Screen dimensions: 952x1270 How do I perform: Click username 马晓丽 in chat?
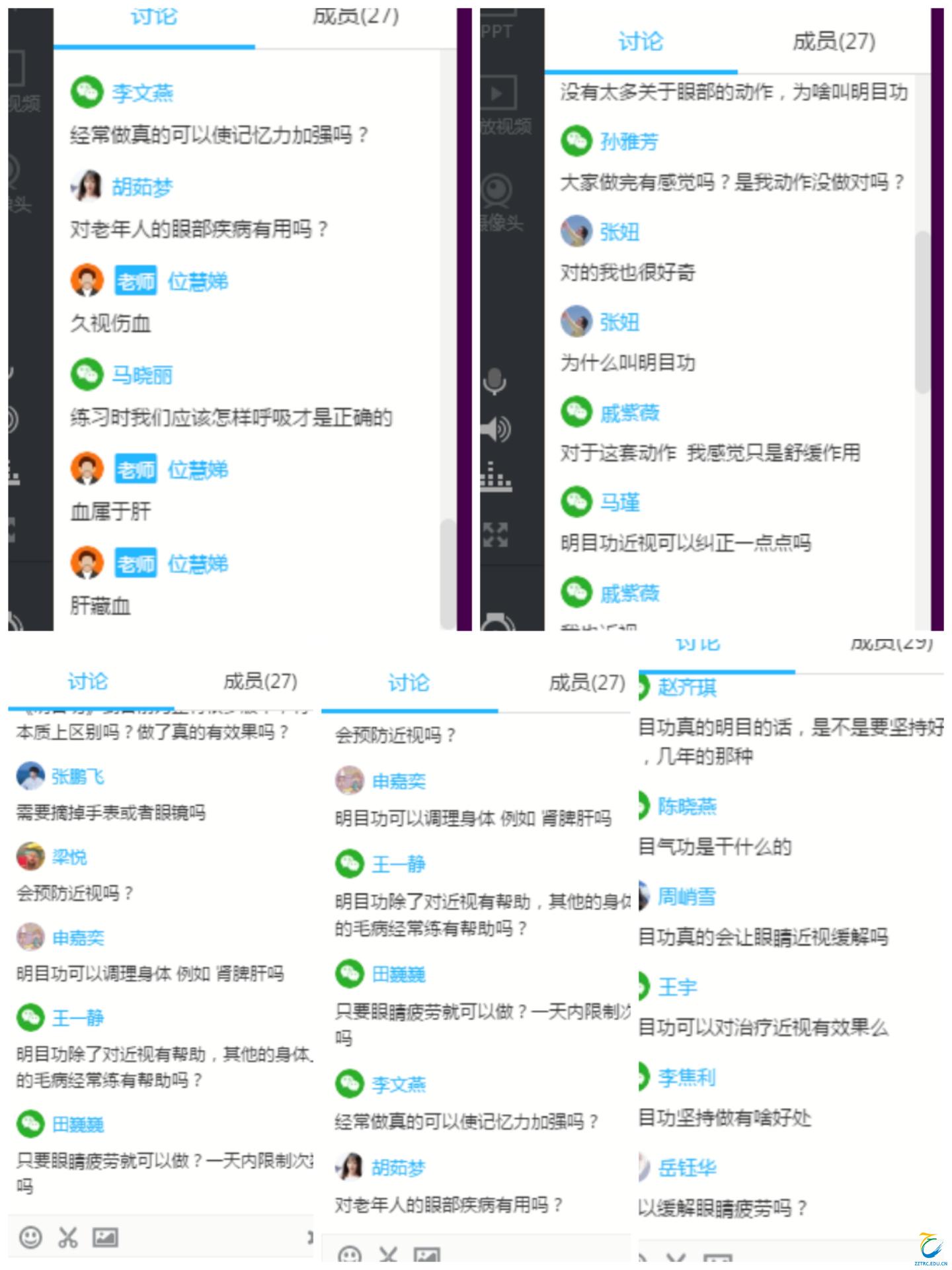(141, 375)
